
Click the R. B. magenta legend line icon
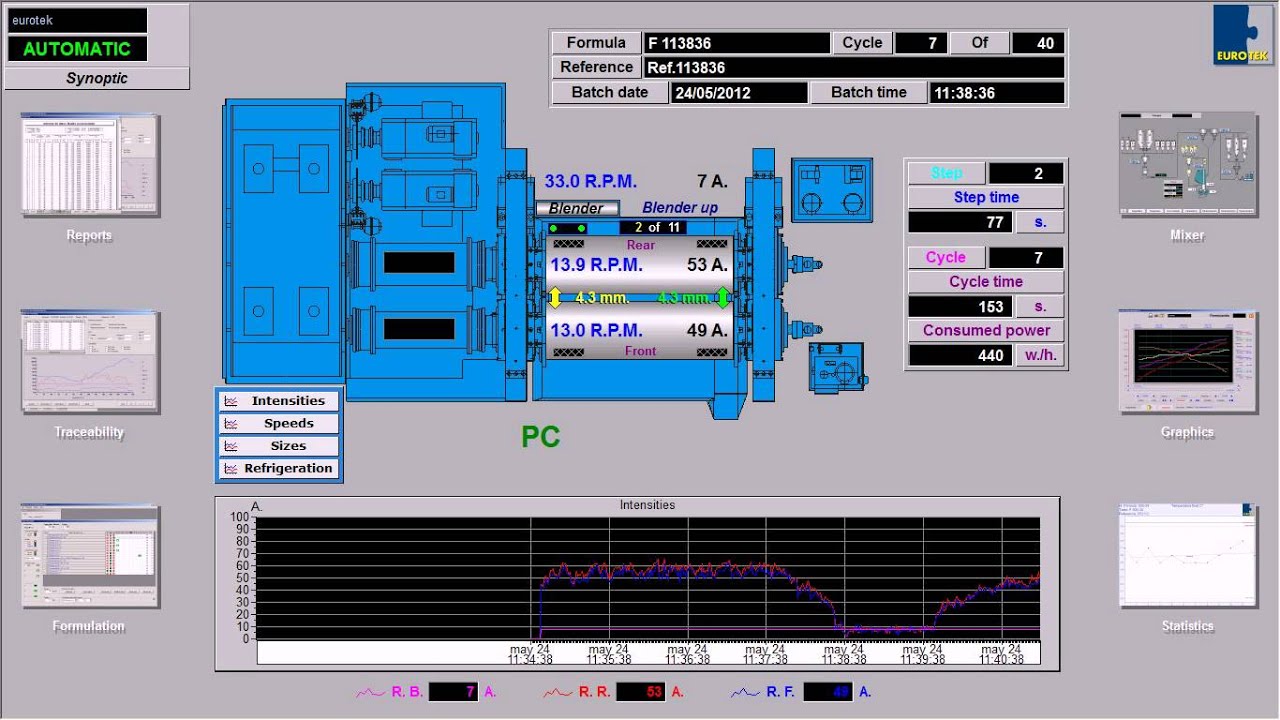pos(371,692)
